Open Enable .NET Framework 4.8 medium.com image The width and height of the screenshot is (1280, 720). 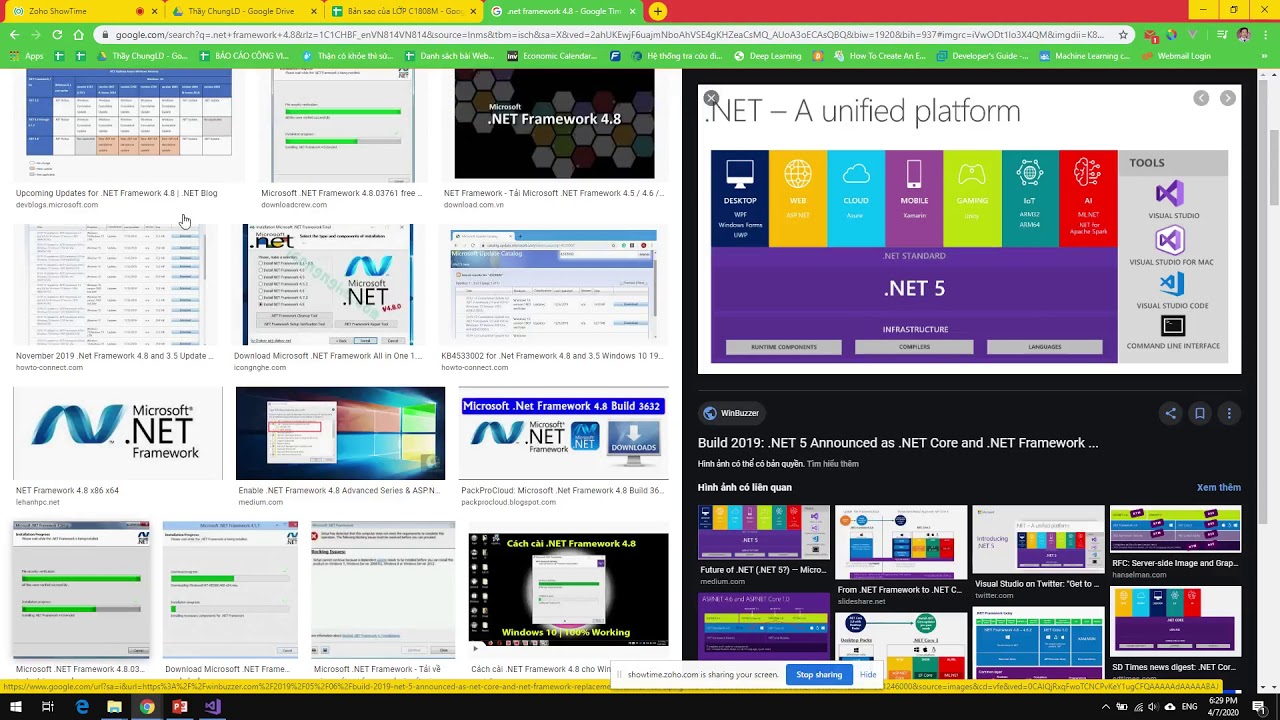pos(340,433)
